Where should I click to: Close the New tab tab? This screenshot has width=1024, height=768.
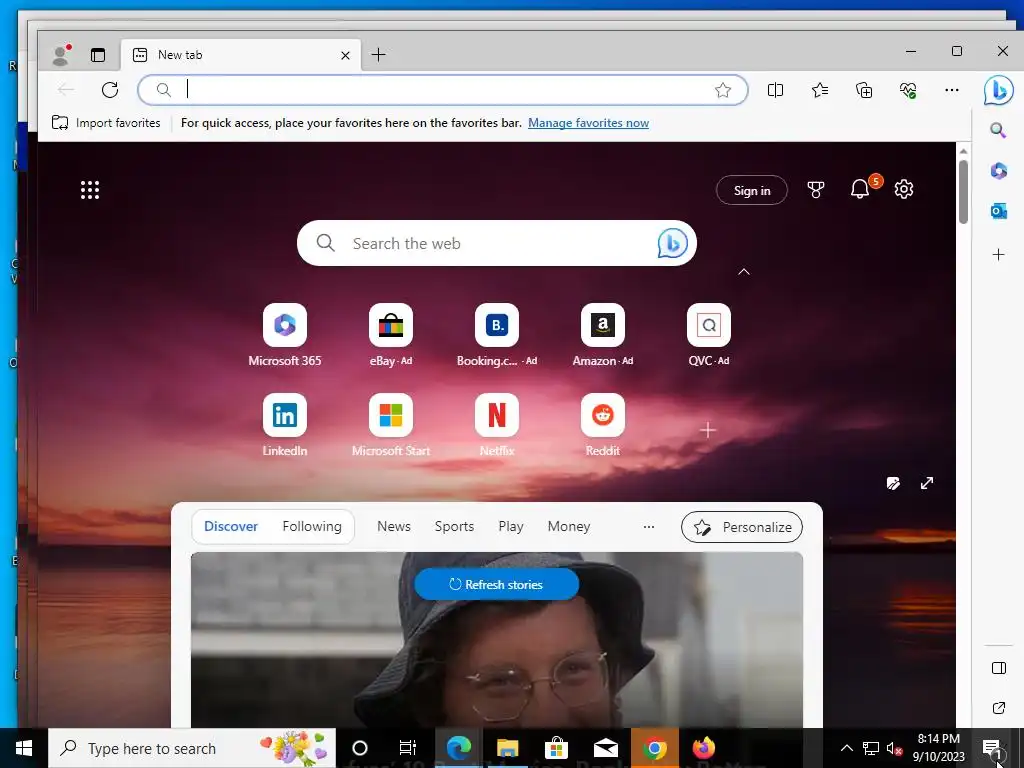[x=345, y=56]
